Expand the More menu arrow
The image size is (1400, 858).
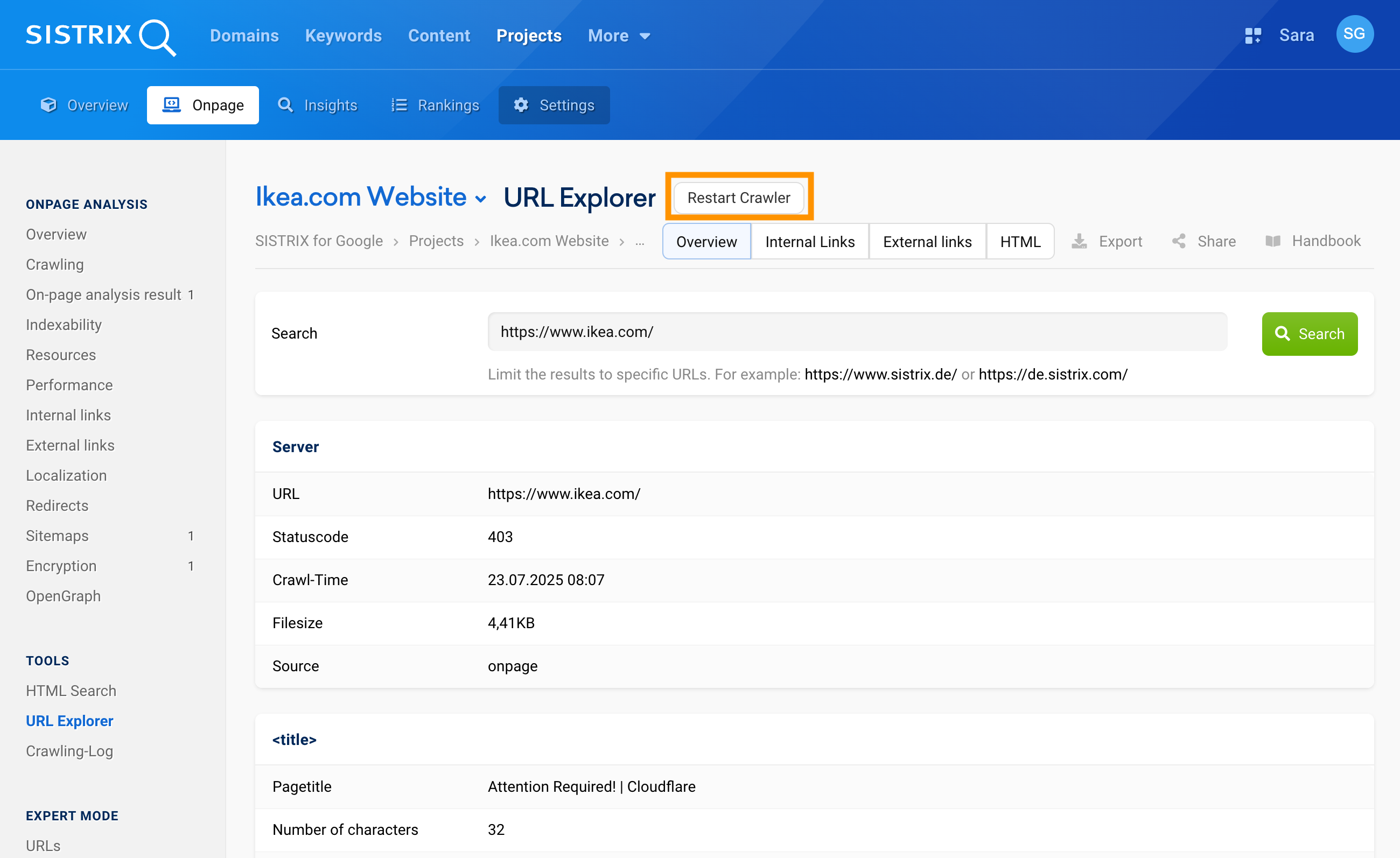click(645, 37)
